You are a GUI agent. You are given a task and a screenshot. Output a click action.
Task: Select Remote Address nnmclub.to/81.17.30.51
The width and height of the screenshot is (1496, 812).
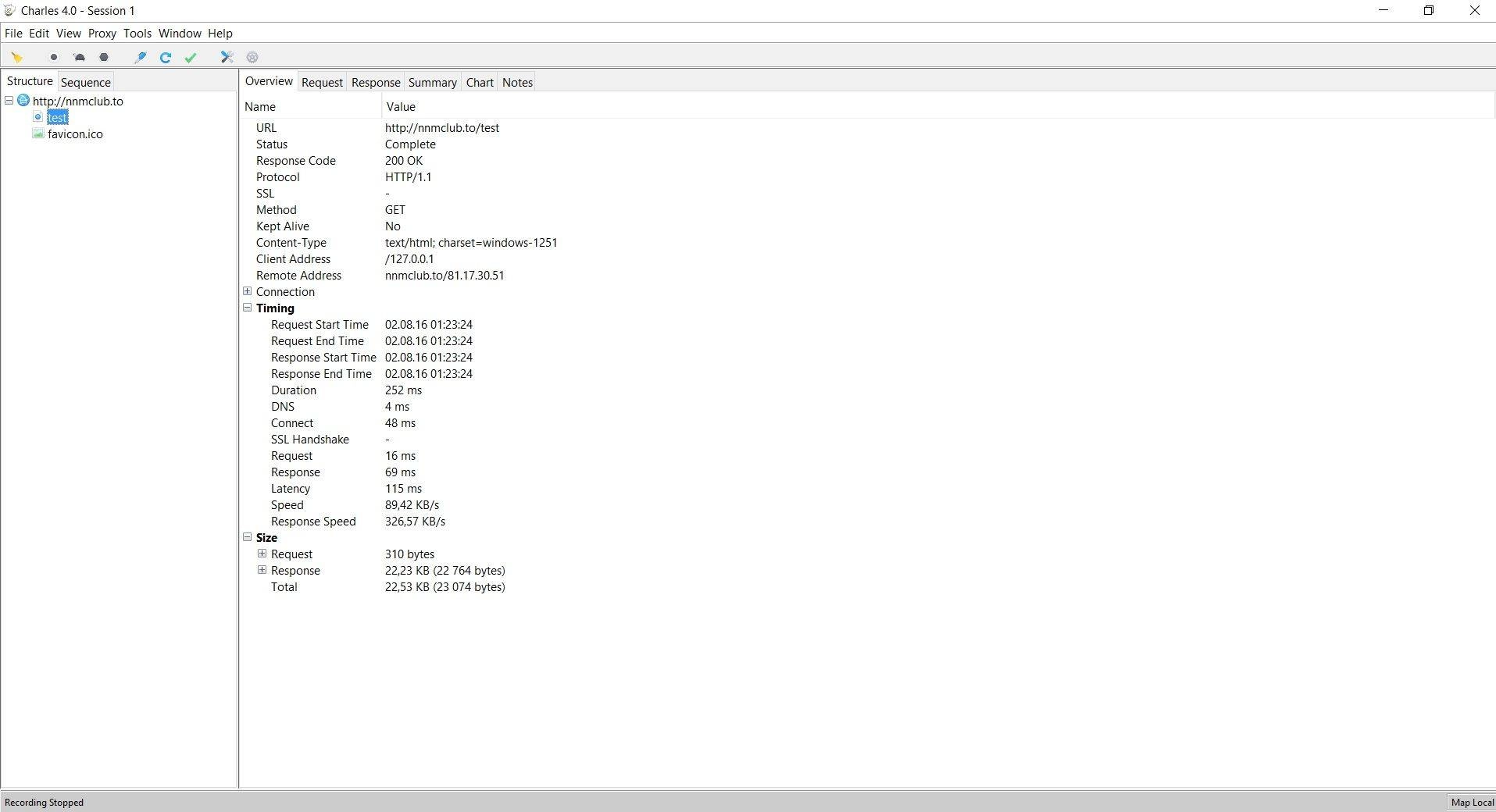(x=445, y=275)
